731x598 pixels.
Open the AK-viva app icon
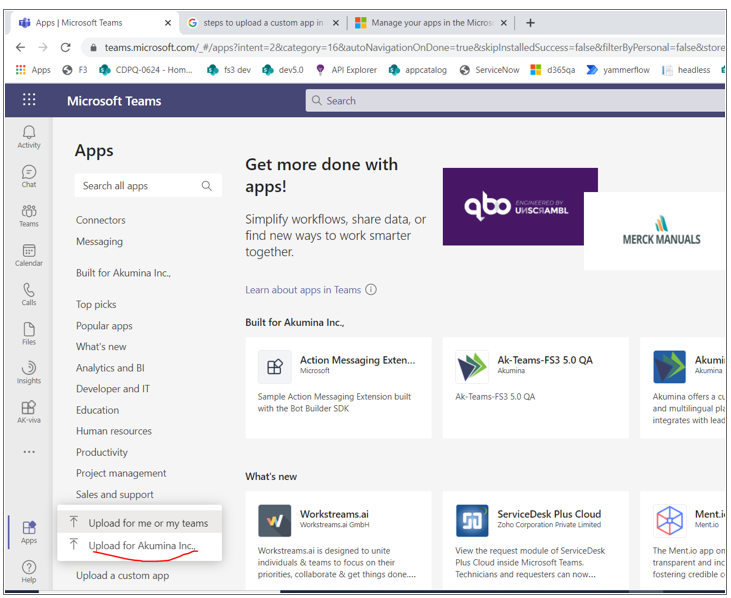[x=29, y=411]
